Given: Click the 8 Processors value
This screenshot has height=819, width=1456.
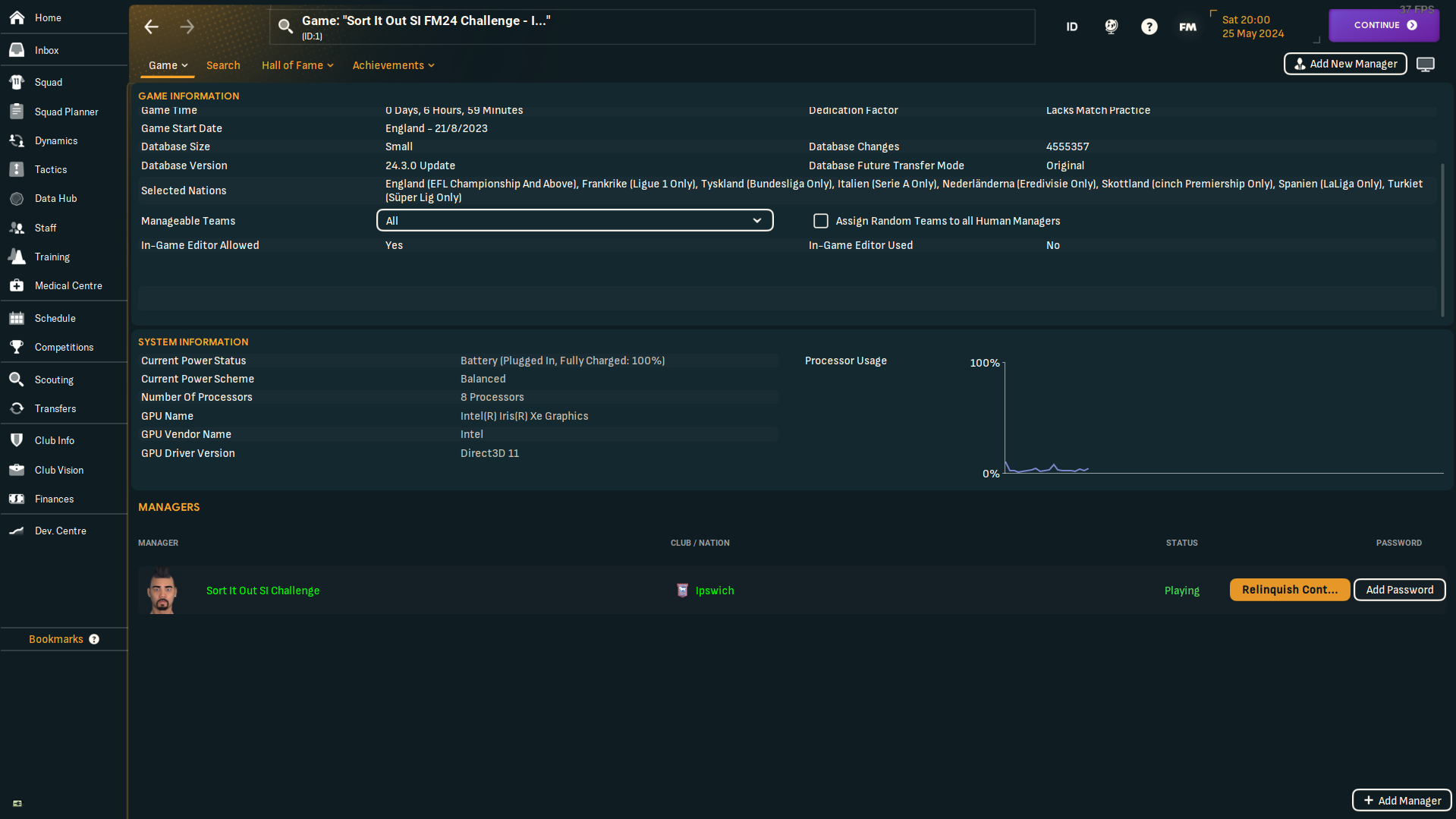Looking at the screenshot, I should 492,397.
